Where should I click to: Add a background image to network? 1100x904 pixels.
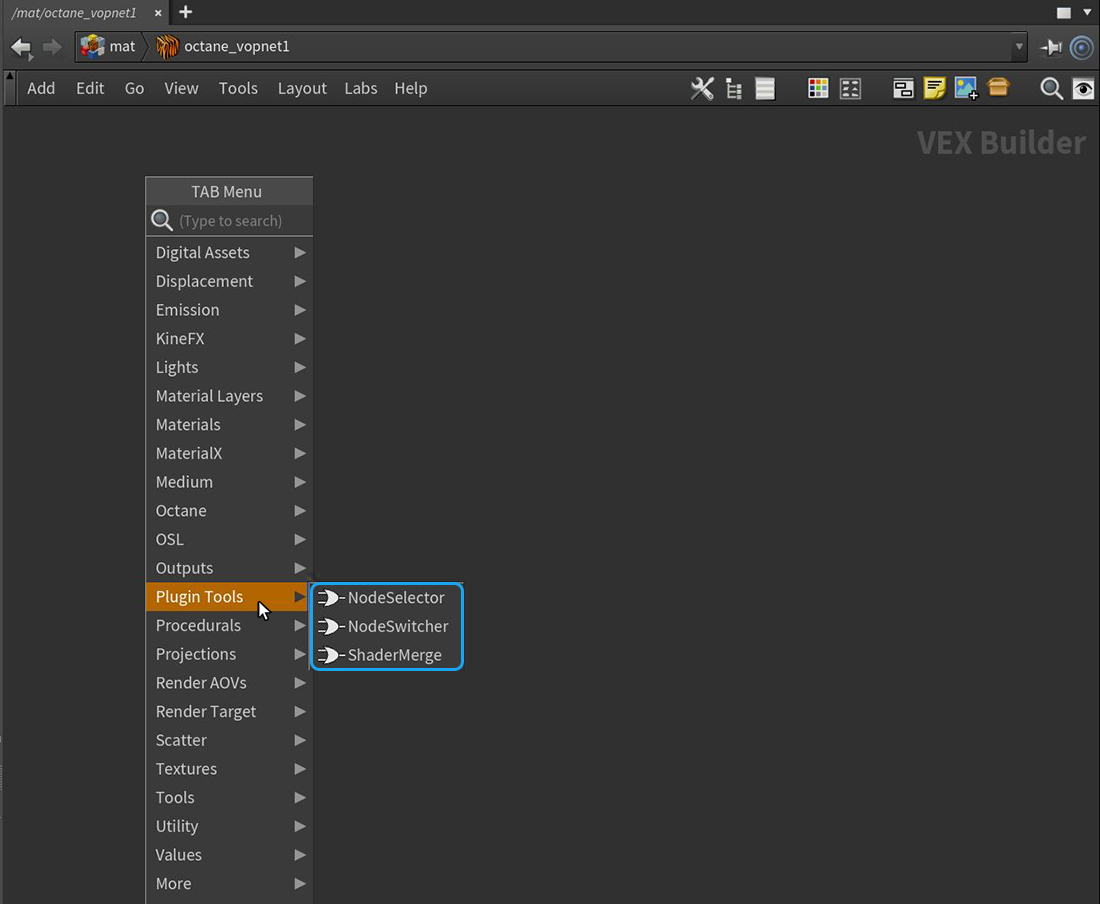point(966,89)
